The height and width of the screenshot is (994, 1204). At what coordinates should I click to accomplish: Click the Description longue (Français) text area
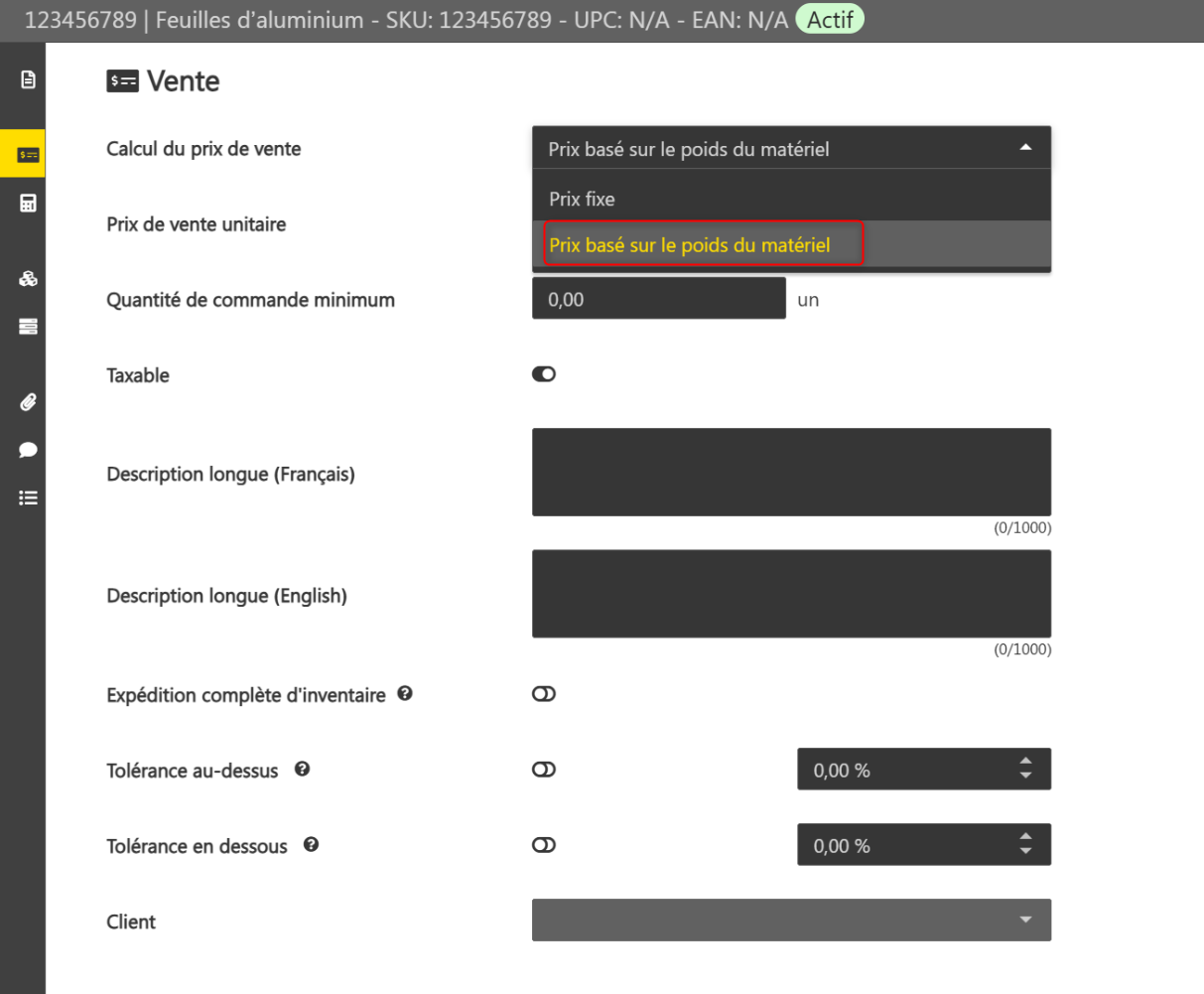point(791,472)
